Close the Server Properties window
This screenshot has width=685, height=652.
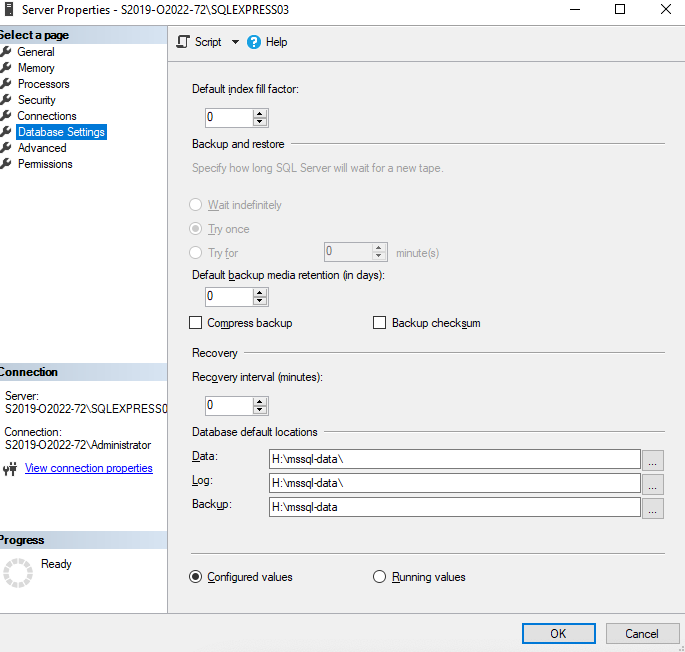(x=665, y=9)
